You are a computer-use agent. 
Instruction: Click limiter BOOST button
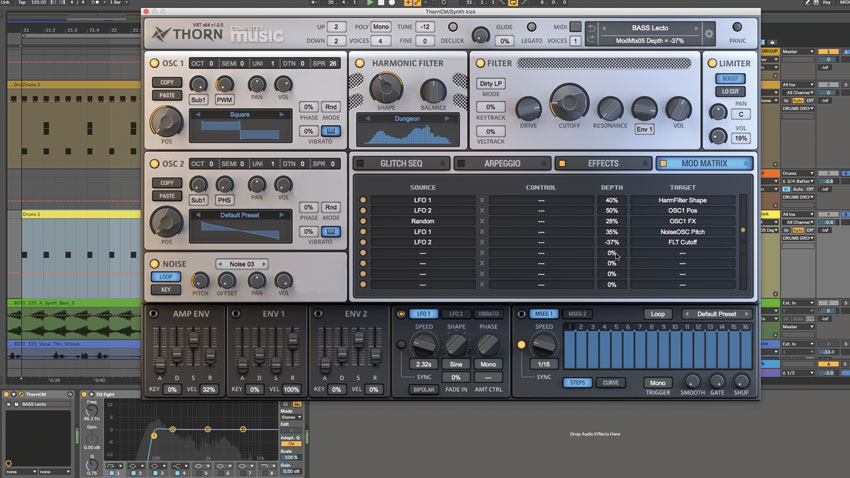[730, 79]
